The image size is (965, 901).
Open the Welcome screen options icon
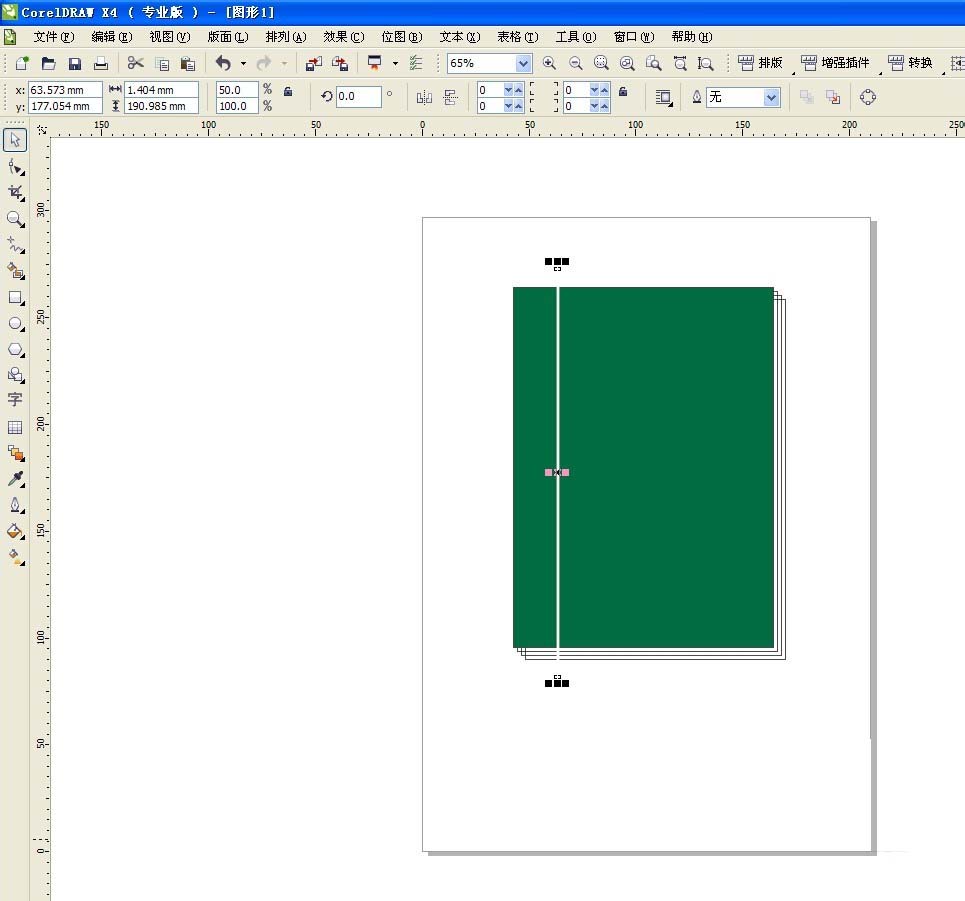[x=416, y=63]
